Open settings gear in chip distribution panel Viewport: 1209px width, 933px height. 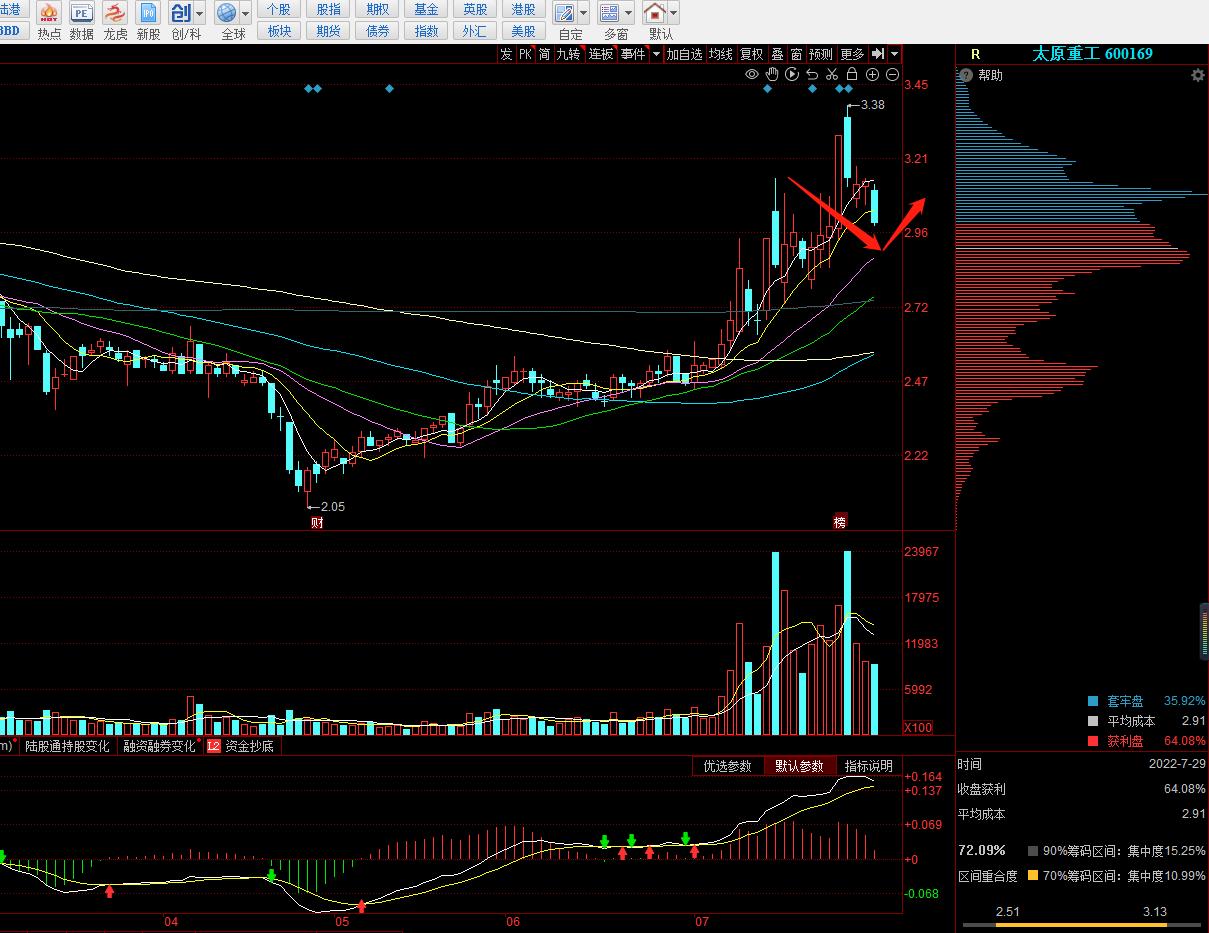[x=1198, y=75]
